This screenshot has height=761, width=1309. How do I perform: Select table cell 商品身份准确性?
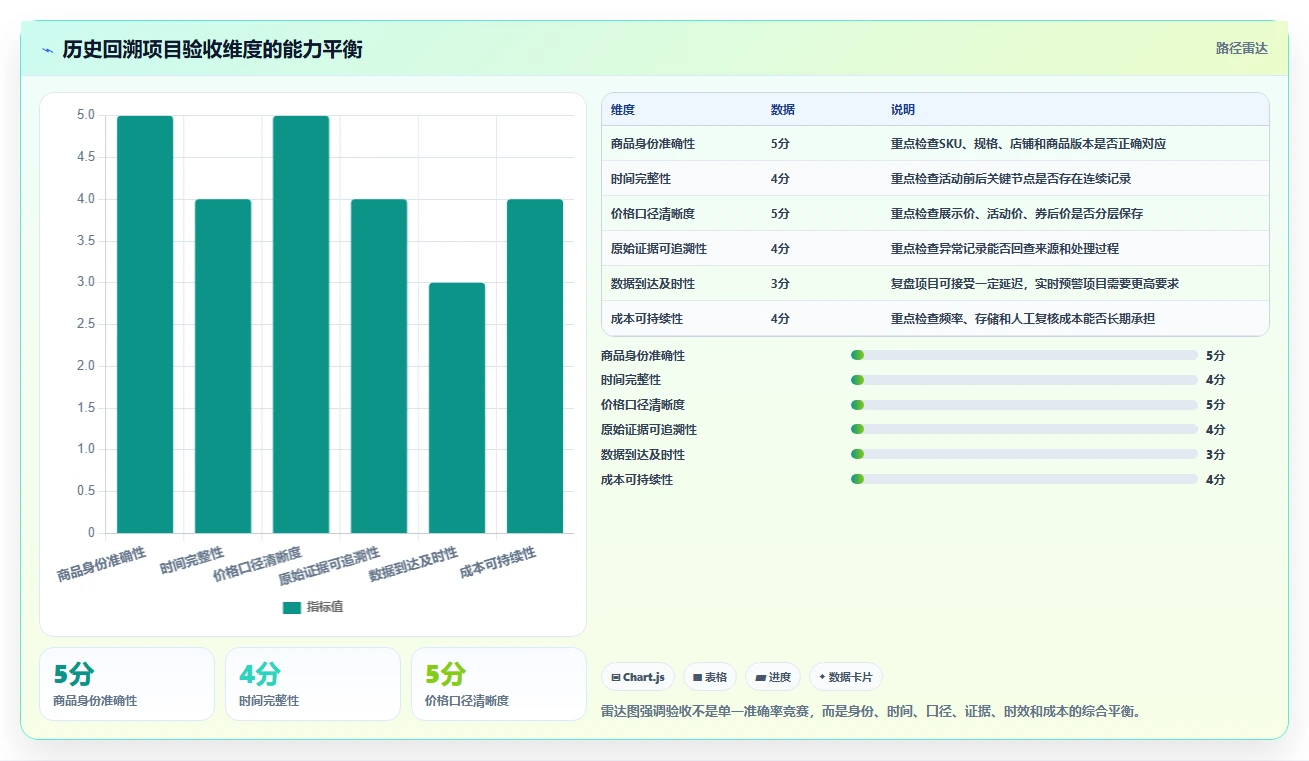coord(653,144)
